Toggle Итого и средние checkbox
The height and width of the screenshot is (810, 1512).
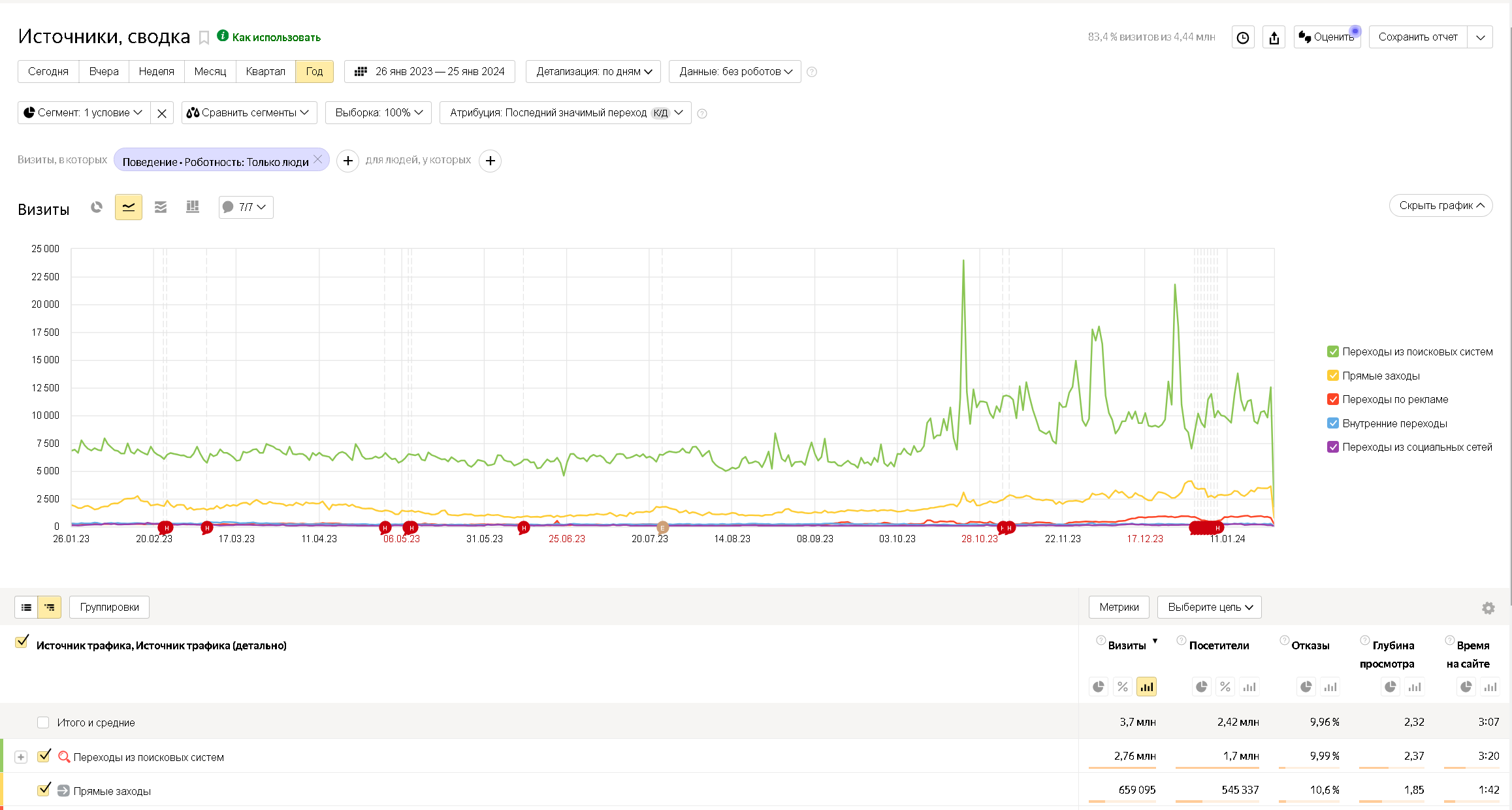(43, 722)
